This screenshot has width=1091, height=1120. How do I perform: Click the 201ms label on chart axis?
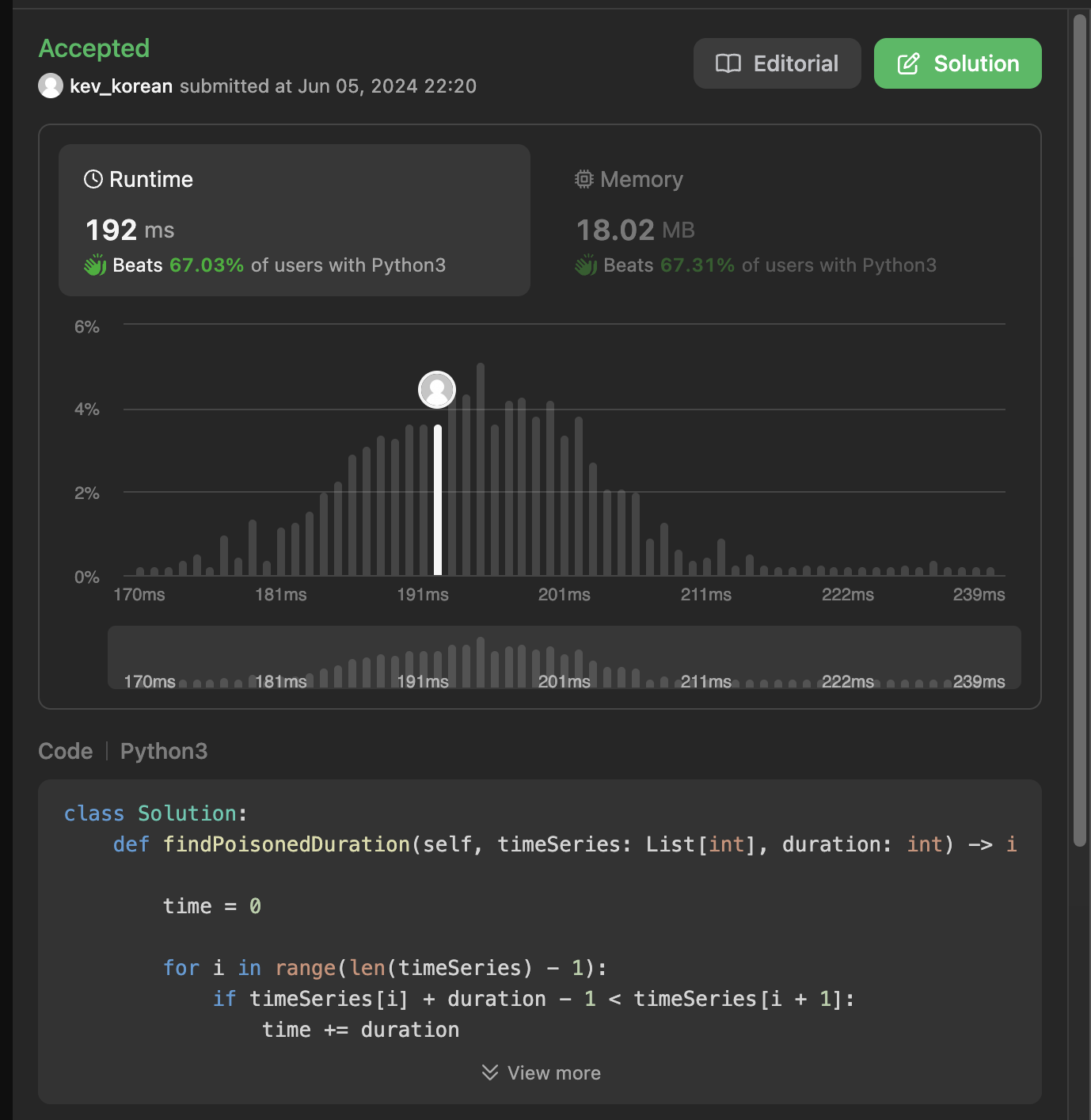tap(565, 595)
